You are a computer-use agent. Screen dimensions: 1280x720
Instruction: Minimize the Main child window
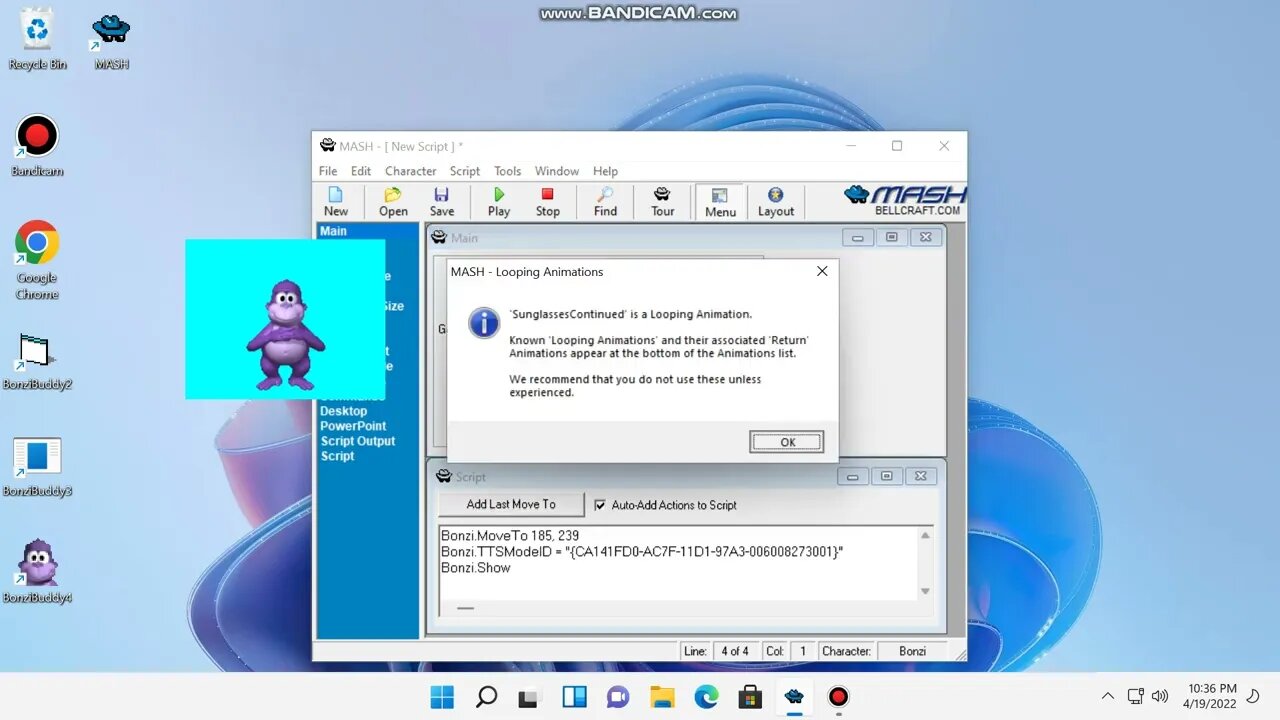point(857,238)
